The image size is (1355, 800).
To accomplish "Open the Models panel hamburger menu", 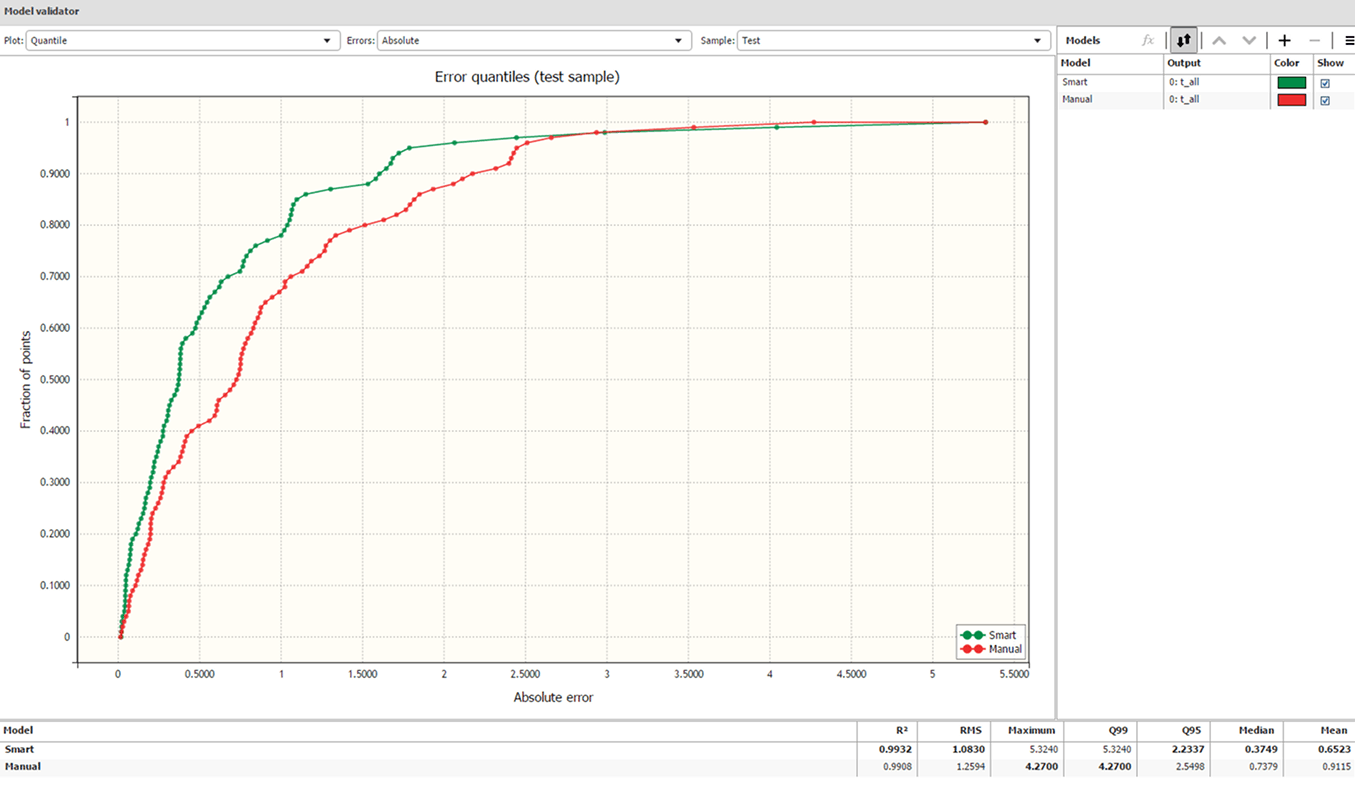I will (x=1349, y=41).
